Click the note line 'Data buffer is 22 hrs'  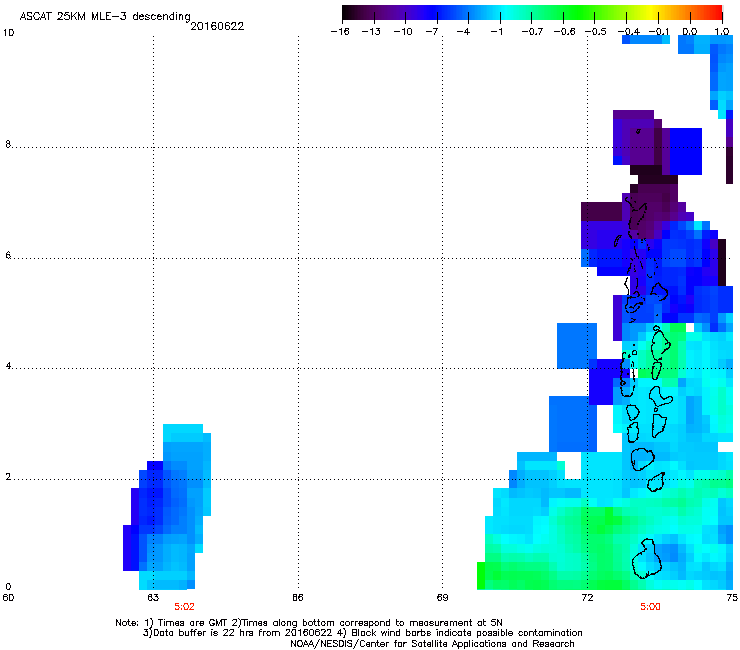[x=362, y=633]
